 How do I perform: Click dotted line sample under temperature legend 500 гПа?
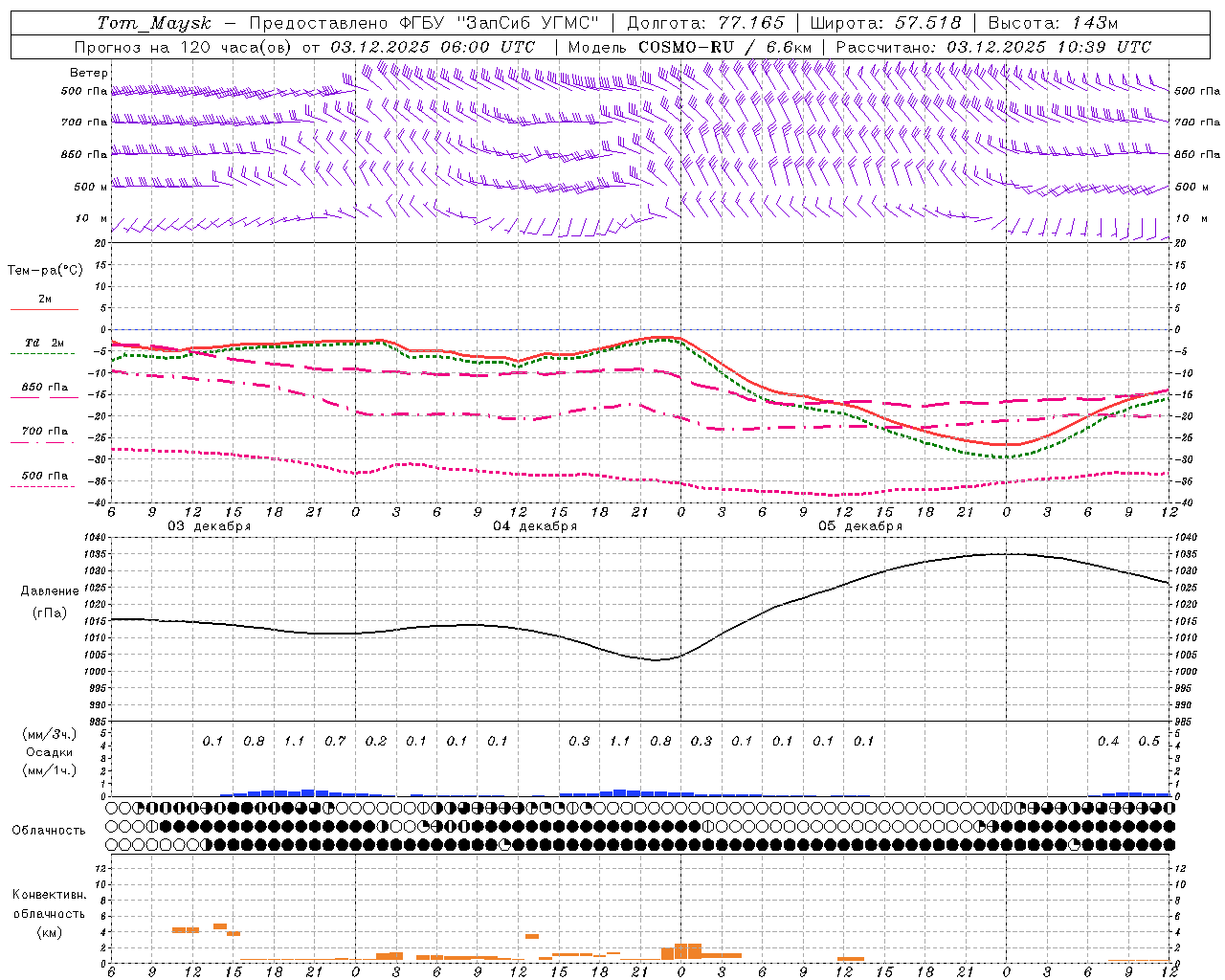click(x=42, y=486)
